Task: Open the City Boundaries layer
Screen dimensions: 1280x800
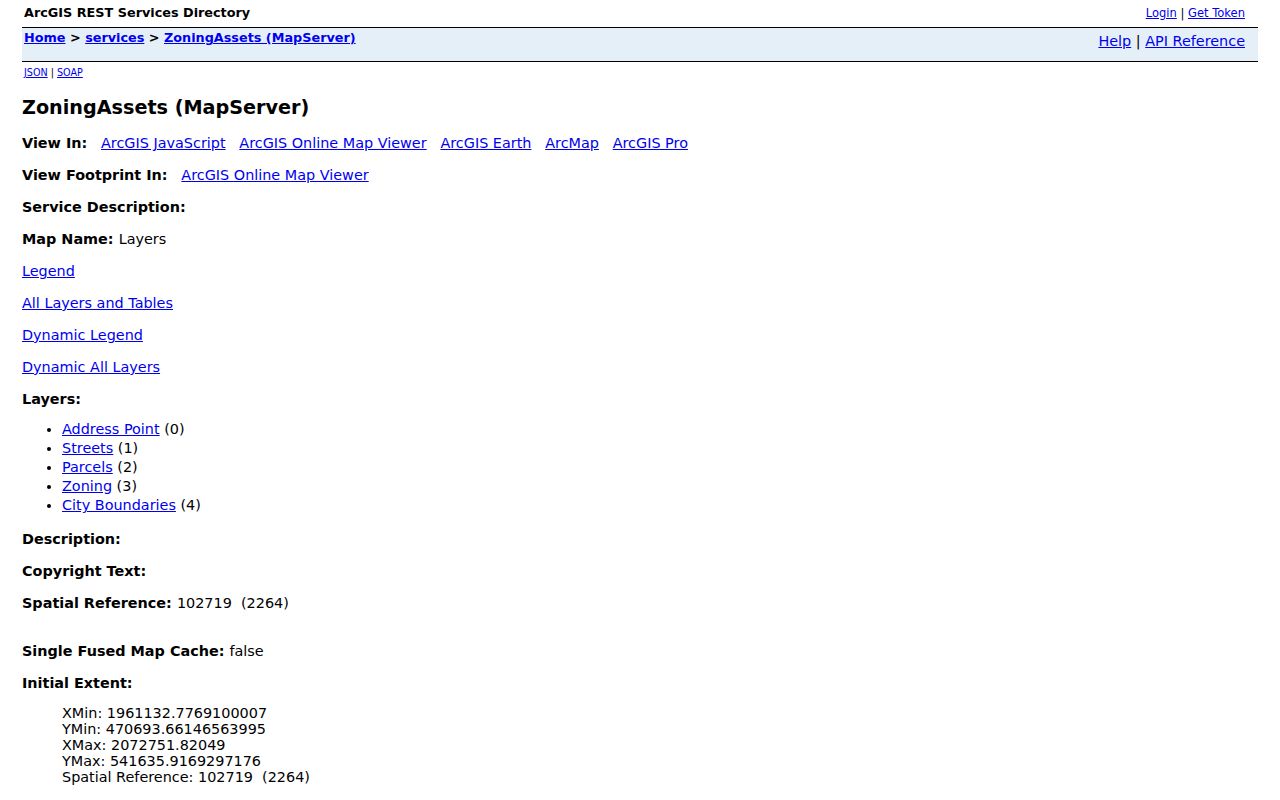Action: tap(119, 505)
